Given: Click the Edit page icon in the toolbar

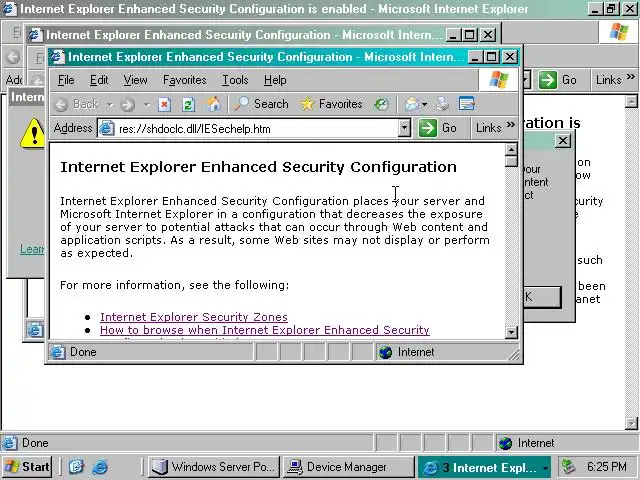Looking at the screenshot, I should 467,104.
